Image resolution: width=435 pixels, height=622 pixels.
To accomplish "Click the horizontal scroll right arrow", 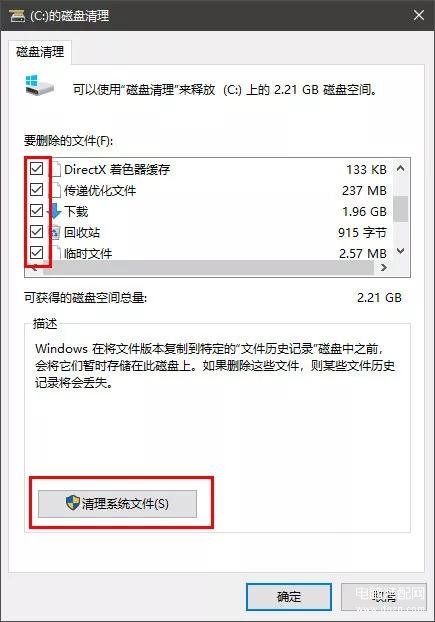I will tap(383, 268).
